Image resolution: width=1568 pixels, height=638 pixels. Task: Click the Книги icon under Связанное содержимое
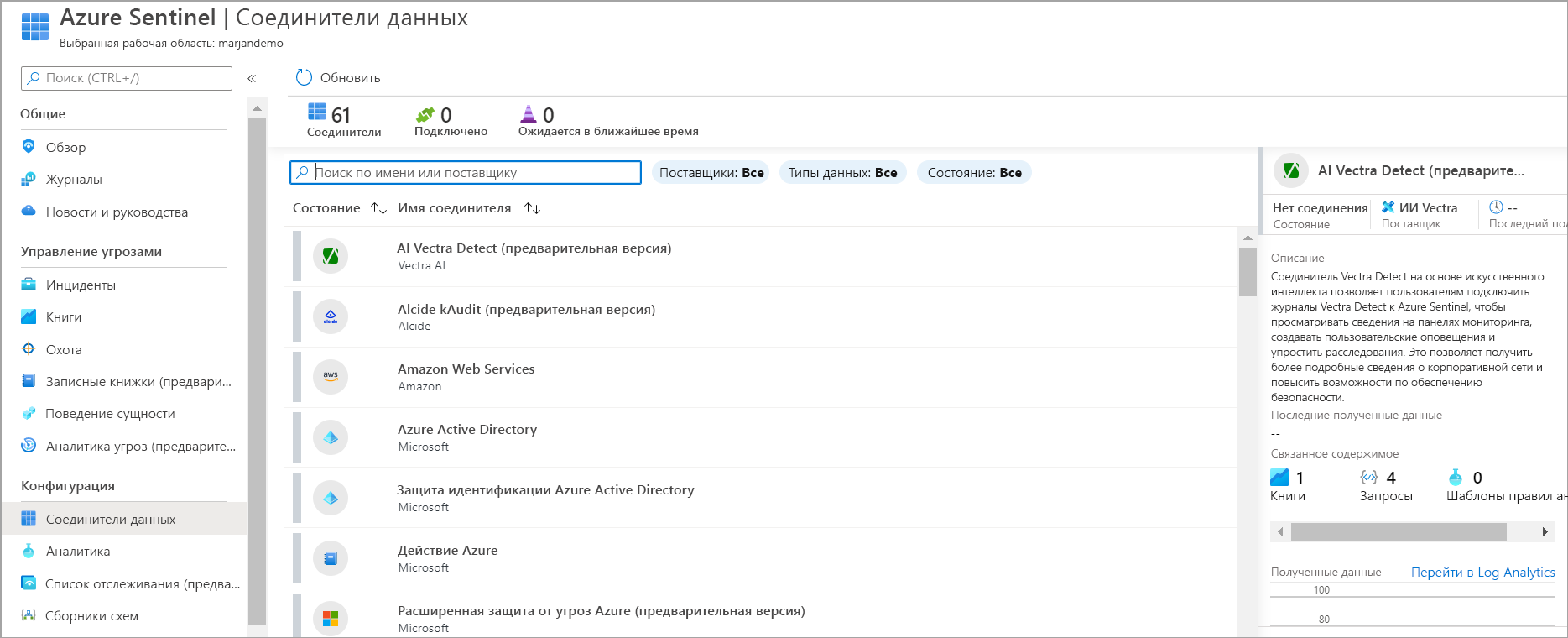click(1279, 477)
